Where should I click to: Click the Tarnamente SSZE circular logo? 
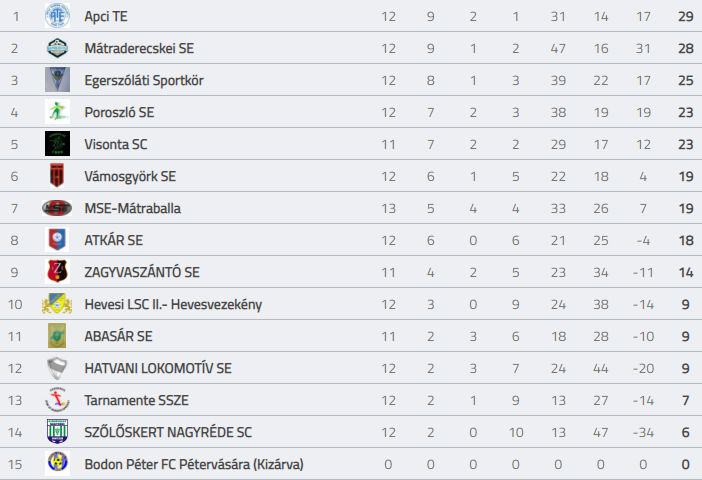tap(57, 399)
